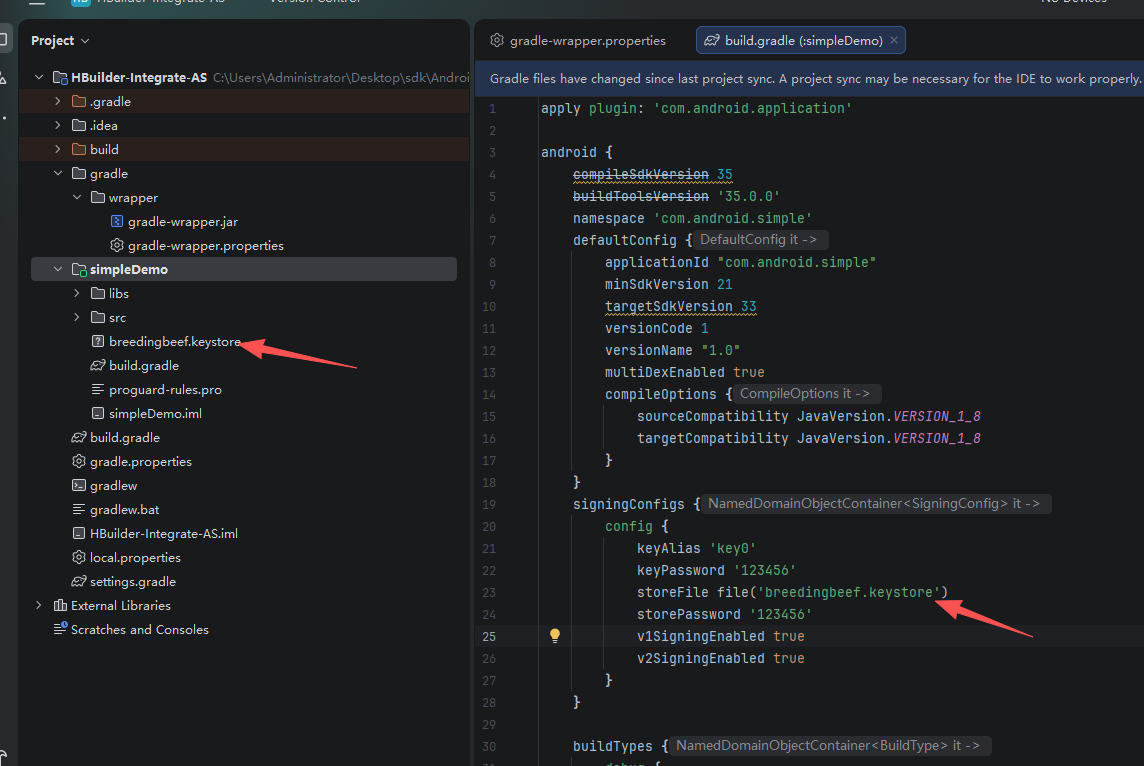Select settings.gradle file

click(x=133, y=581)
